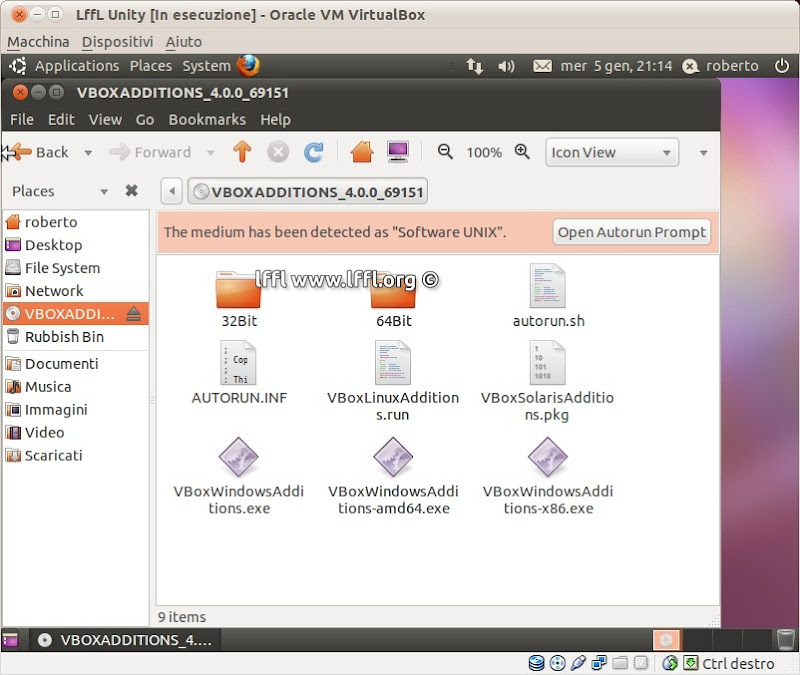Select roberto home in sidebar

tap(76, 222)
